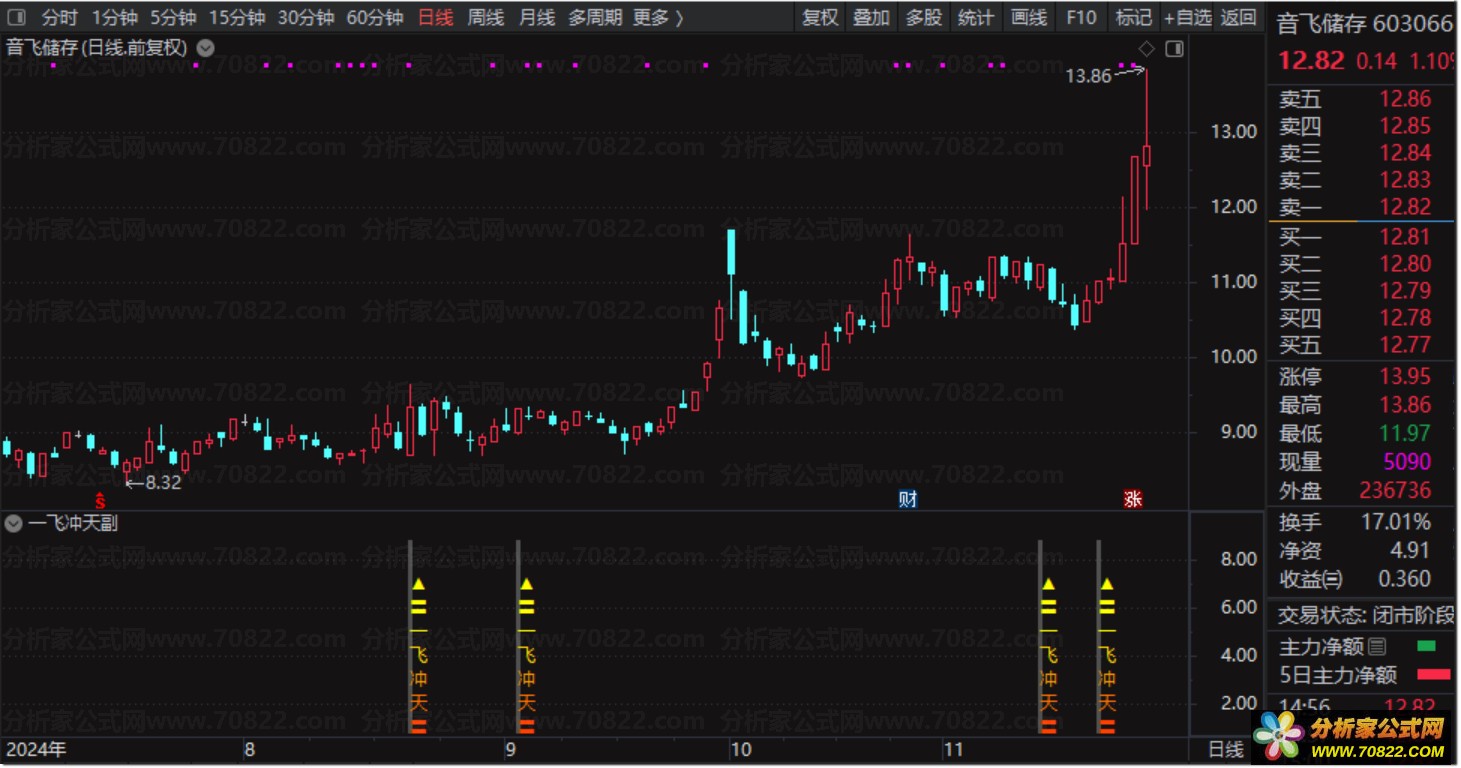The width and height of the screenshot is (1461, 768).
Task: Click 净资 value 4.91
Action: click(1409, 550)
